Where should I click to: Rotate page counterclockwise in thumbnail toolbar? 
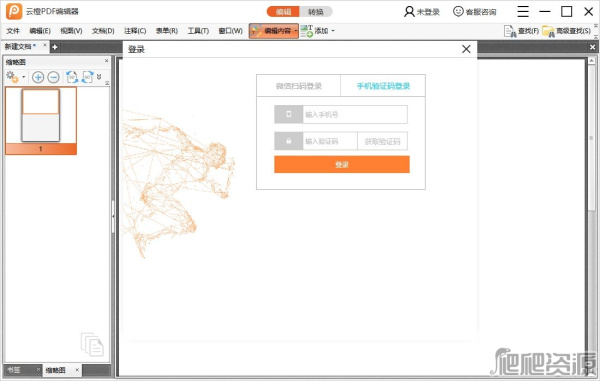(72, 77)
